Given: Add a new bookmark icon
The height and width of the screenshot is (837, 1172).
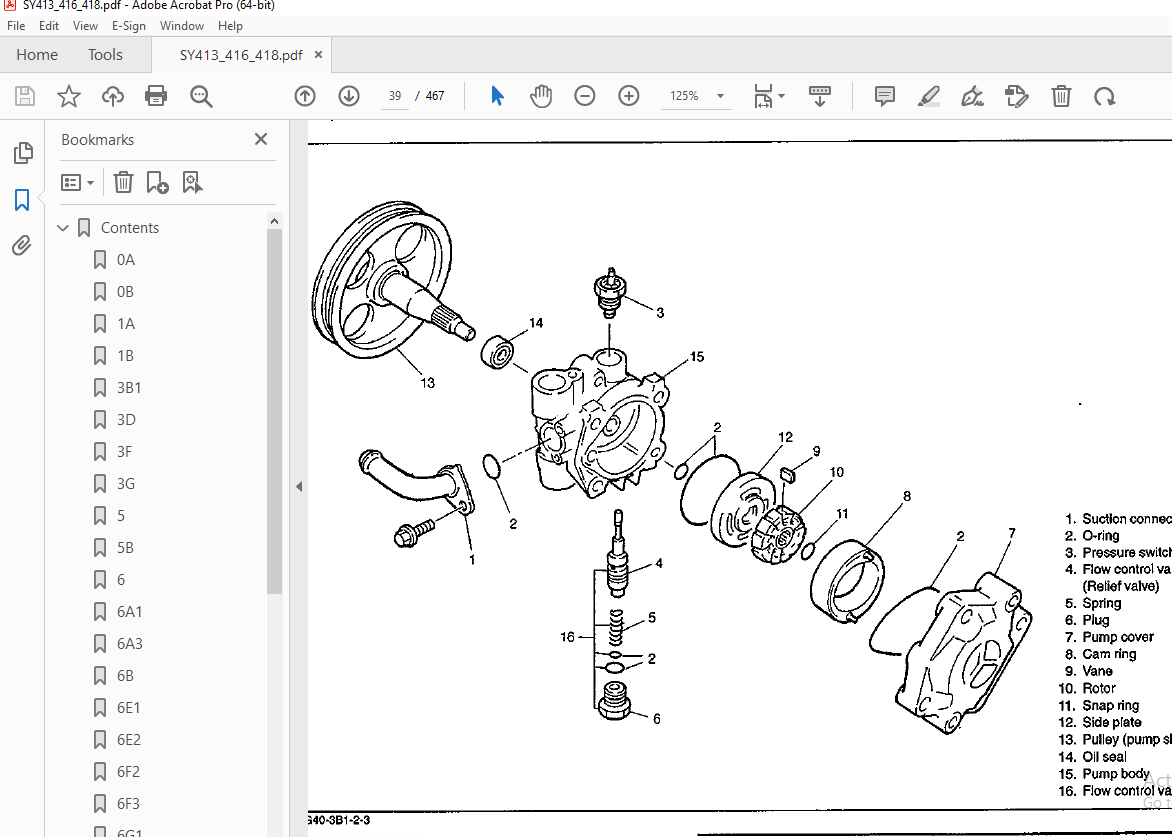Looking at the screenshot, I should [x=157, y=182].
